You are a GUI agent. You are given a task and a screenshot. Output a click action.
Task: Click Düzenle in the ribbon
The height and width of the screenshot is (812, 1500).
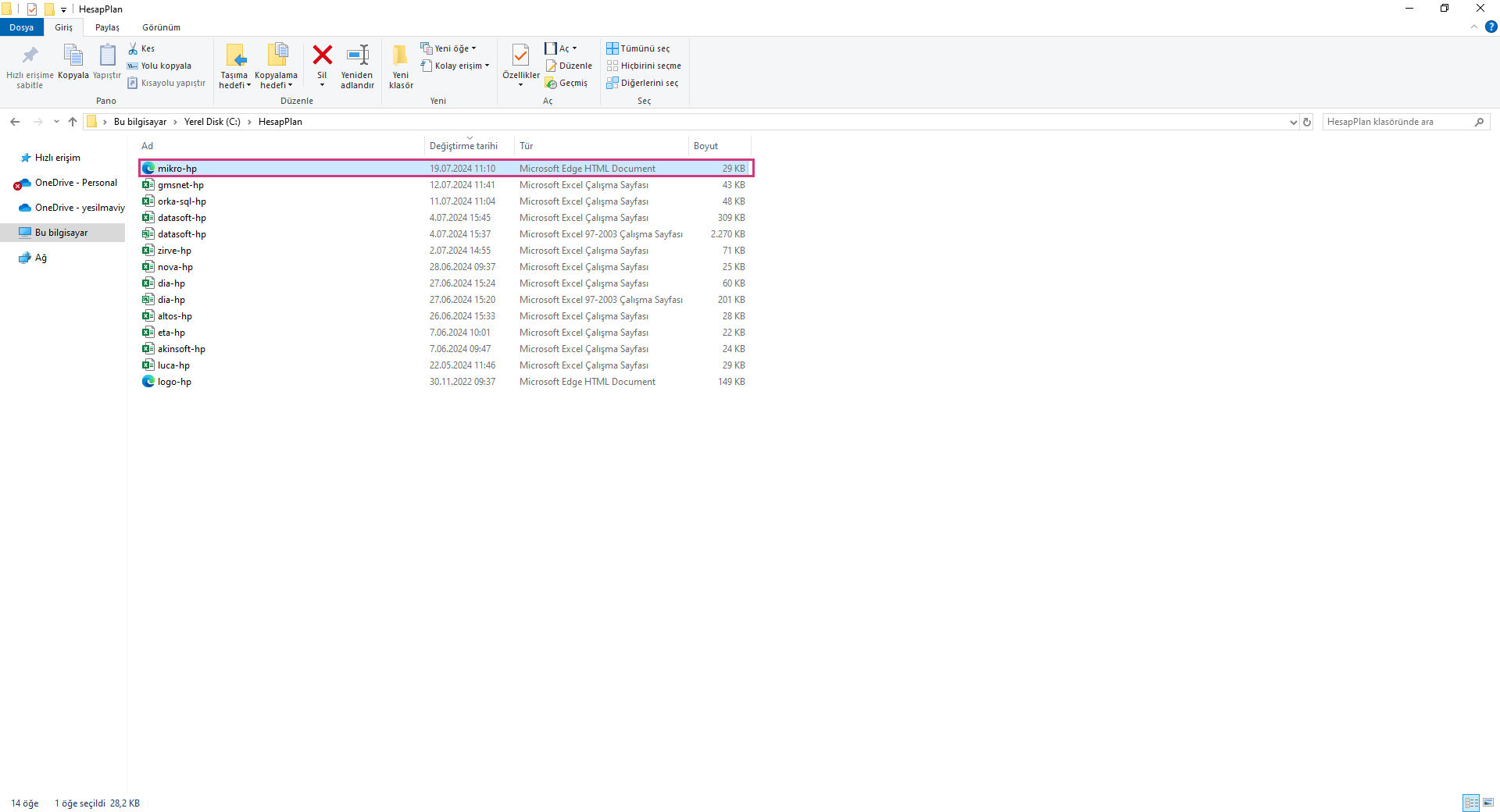(569, 66)
